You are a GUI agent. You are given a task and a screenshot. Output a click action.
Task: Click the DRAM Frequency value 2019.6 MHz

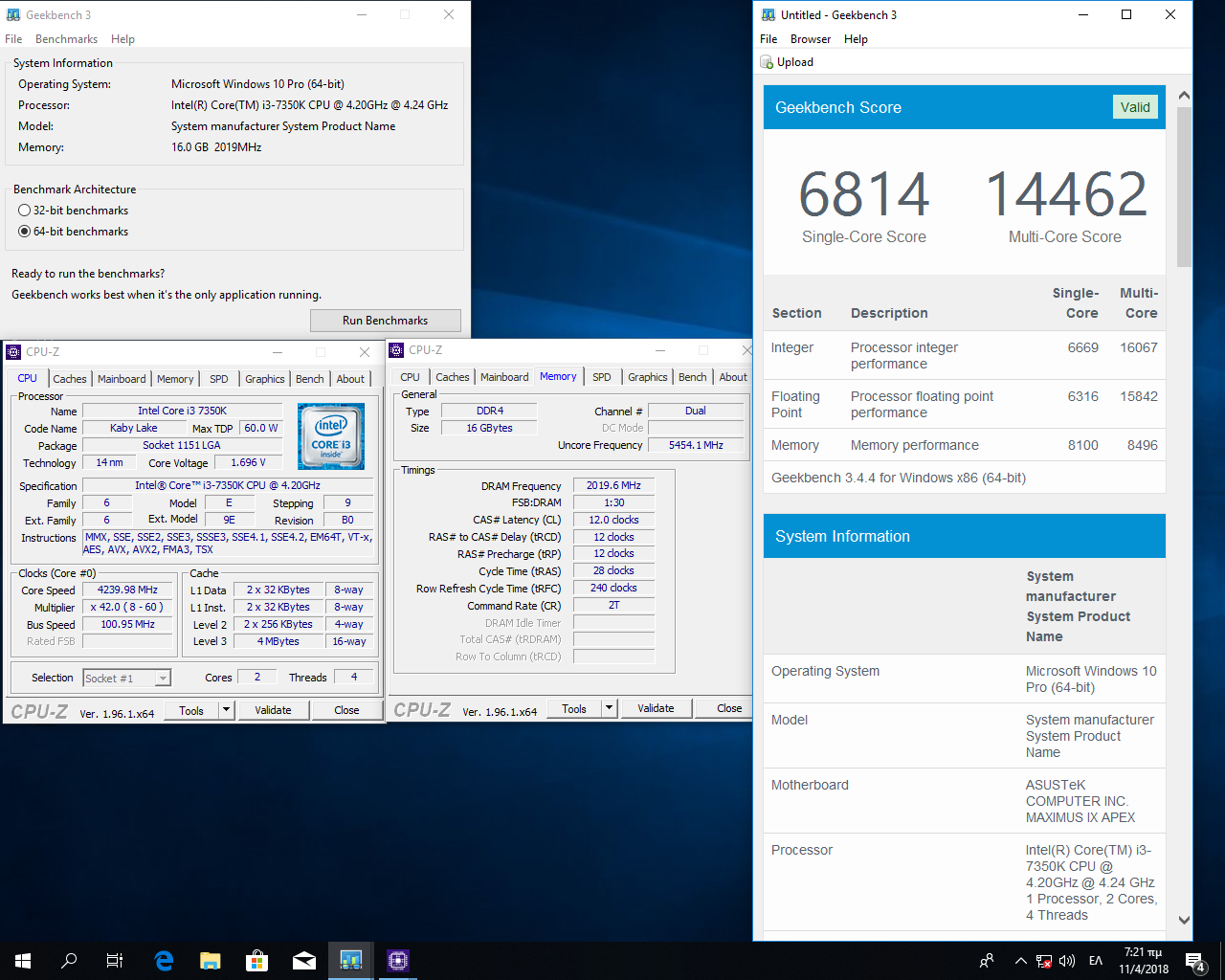[x=613, y=485]
